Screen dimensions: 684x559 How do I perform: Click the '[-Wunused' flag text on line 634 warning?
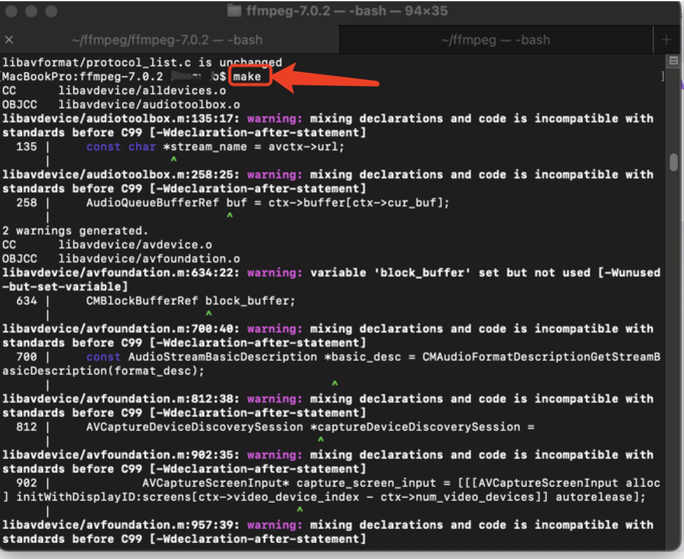[629, 273]
